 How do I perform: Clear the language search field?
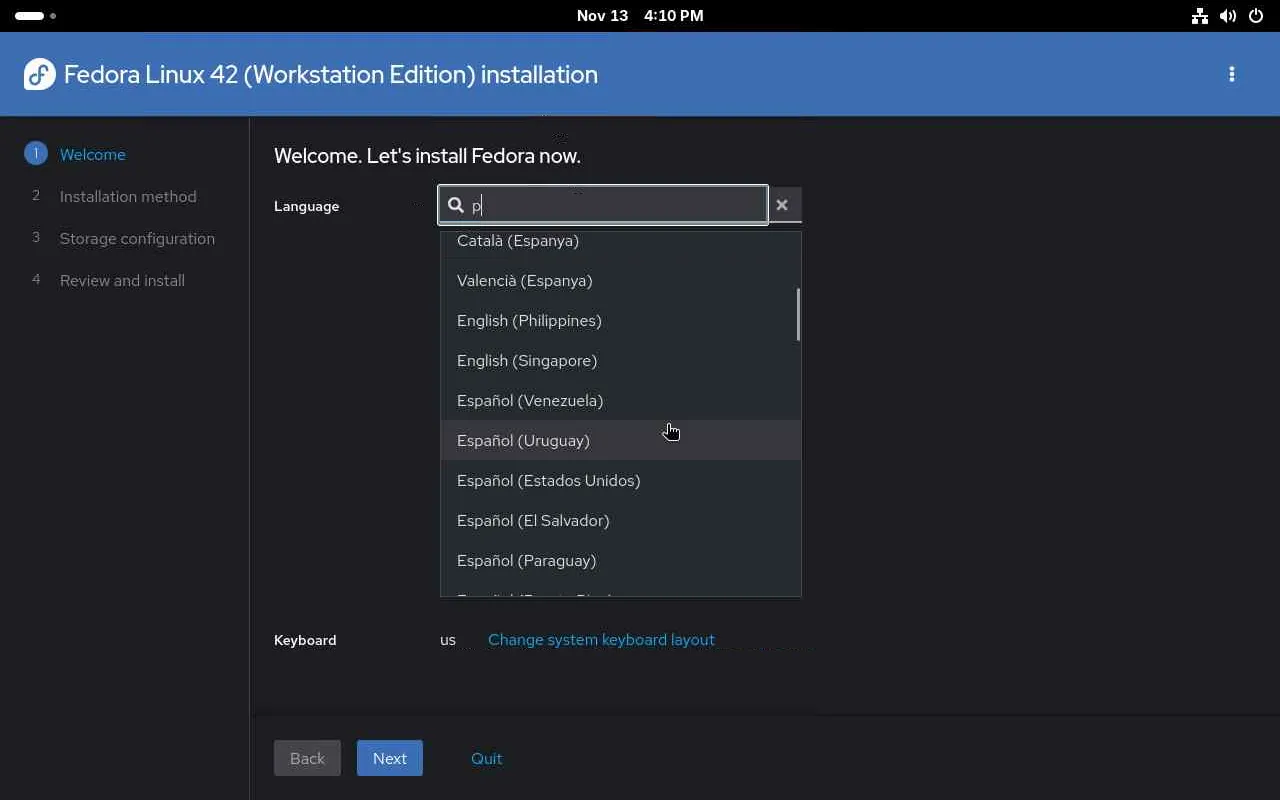point(782,205)
